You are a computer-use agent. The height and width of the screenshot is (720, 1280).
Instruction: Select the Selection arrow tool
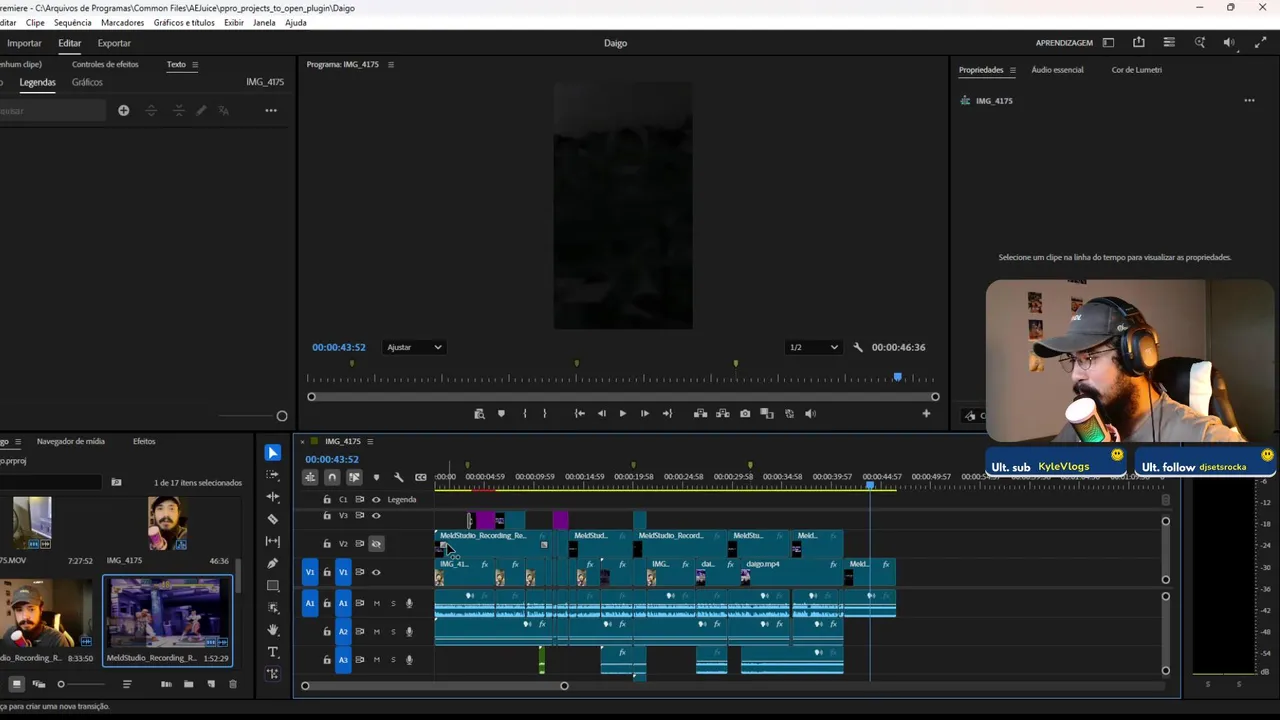pyautogui.click(x=273, y=453)
